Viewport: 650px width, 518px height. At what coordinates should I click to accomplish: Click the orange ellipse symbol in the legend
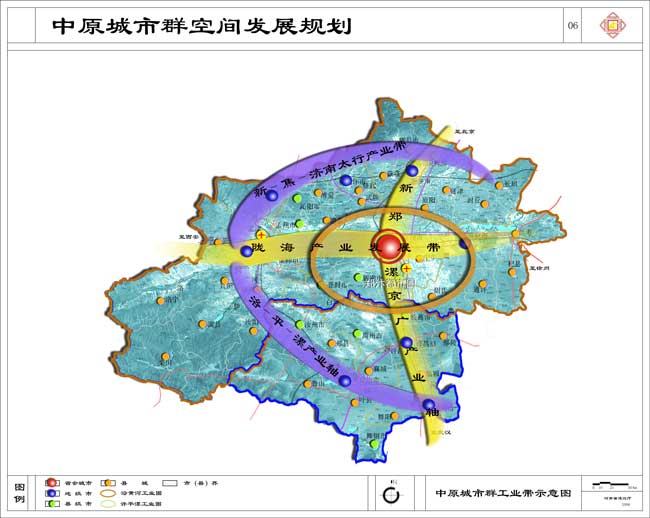109,494
